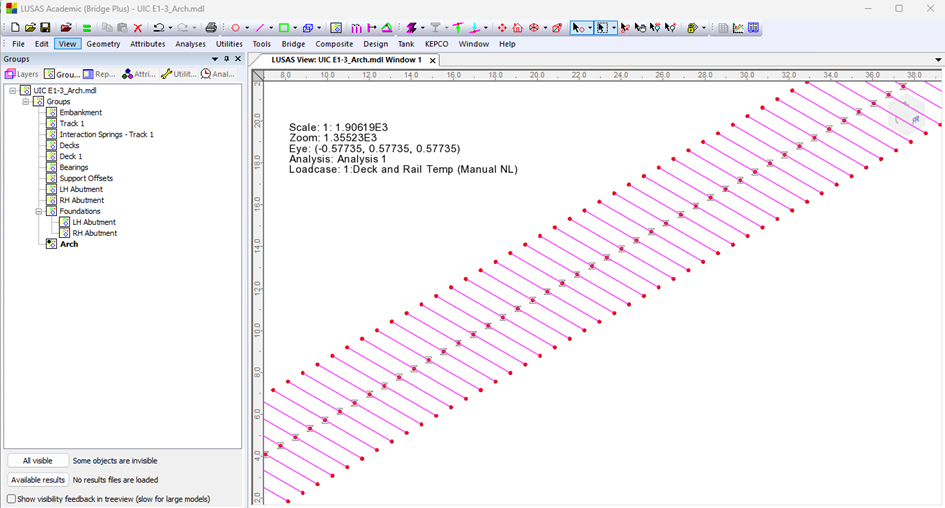Select the green Surface geometry tool
The height and width of the screenshot is (508, 945).
click(284, 28)
